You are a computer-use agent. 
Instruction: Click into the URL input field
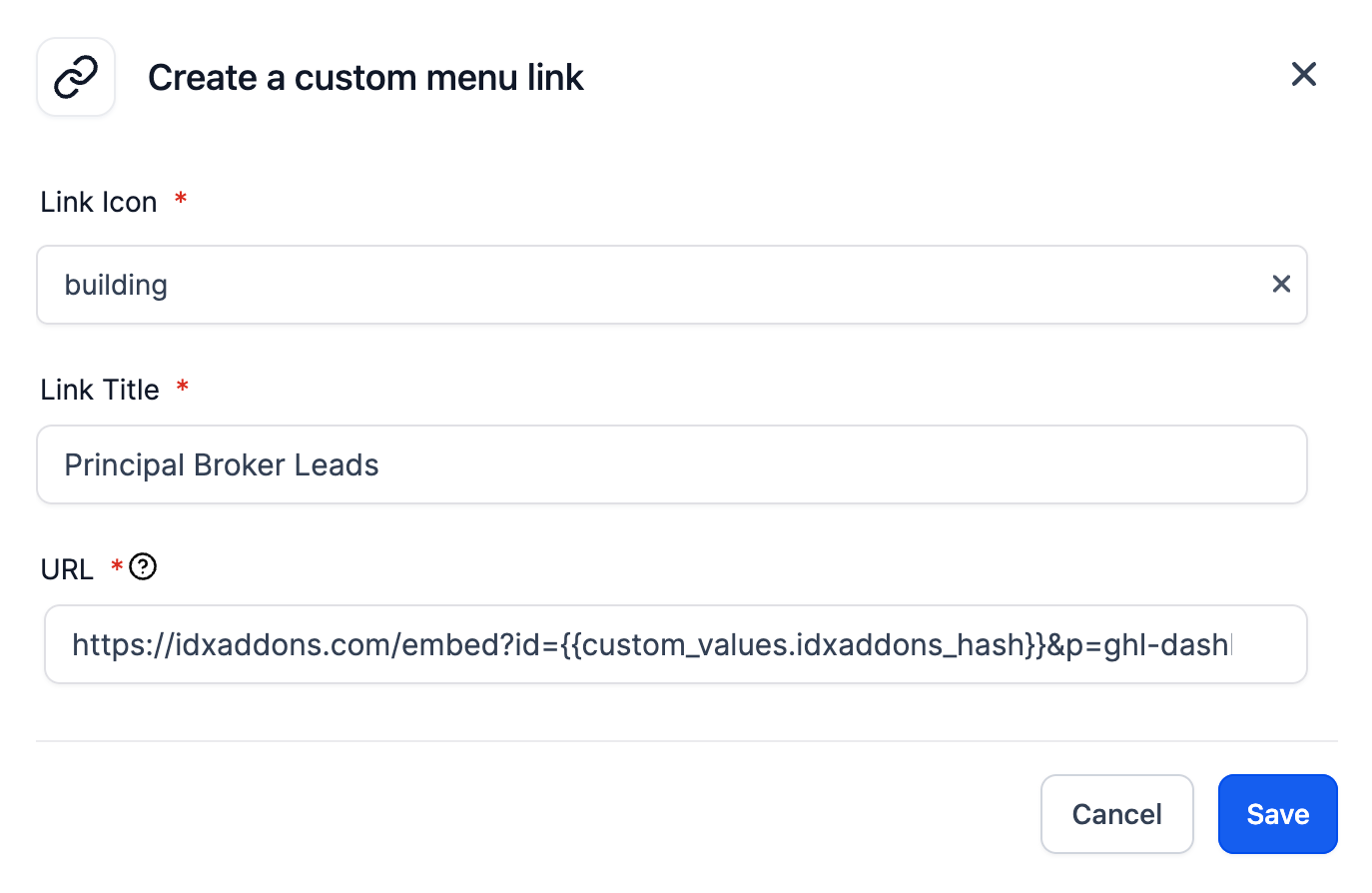tap(675, 644)
